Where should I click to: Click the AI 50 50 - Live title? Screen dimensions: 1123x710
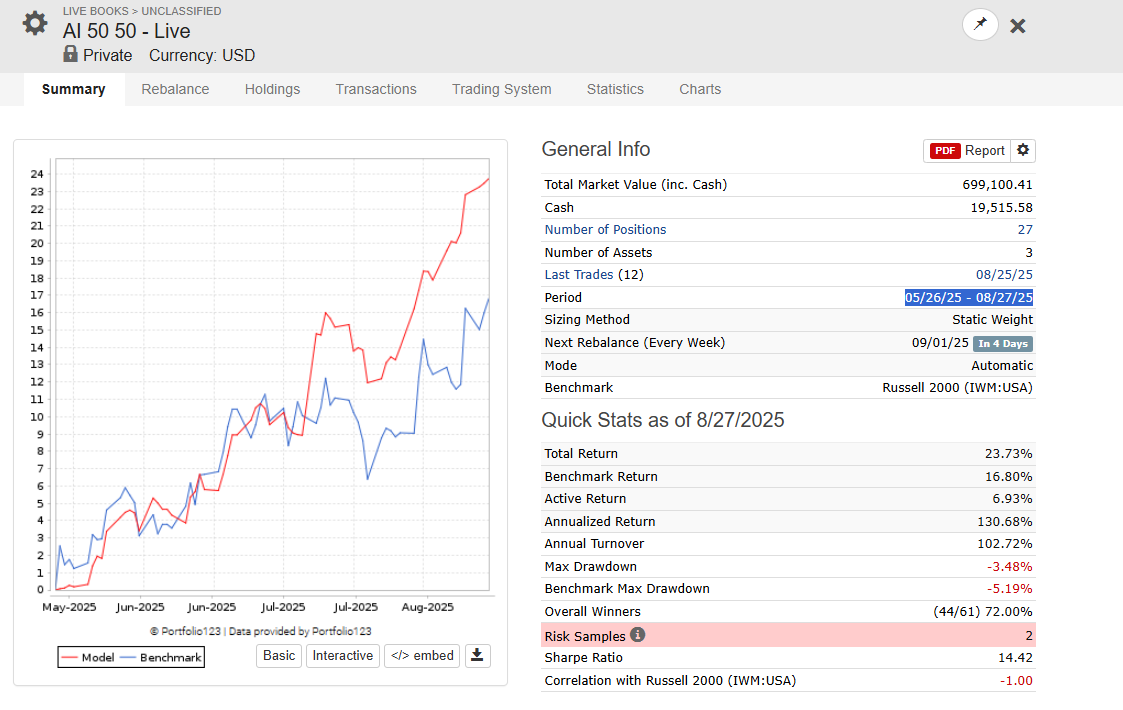127,31
